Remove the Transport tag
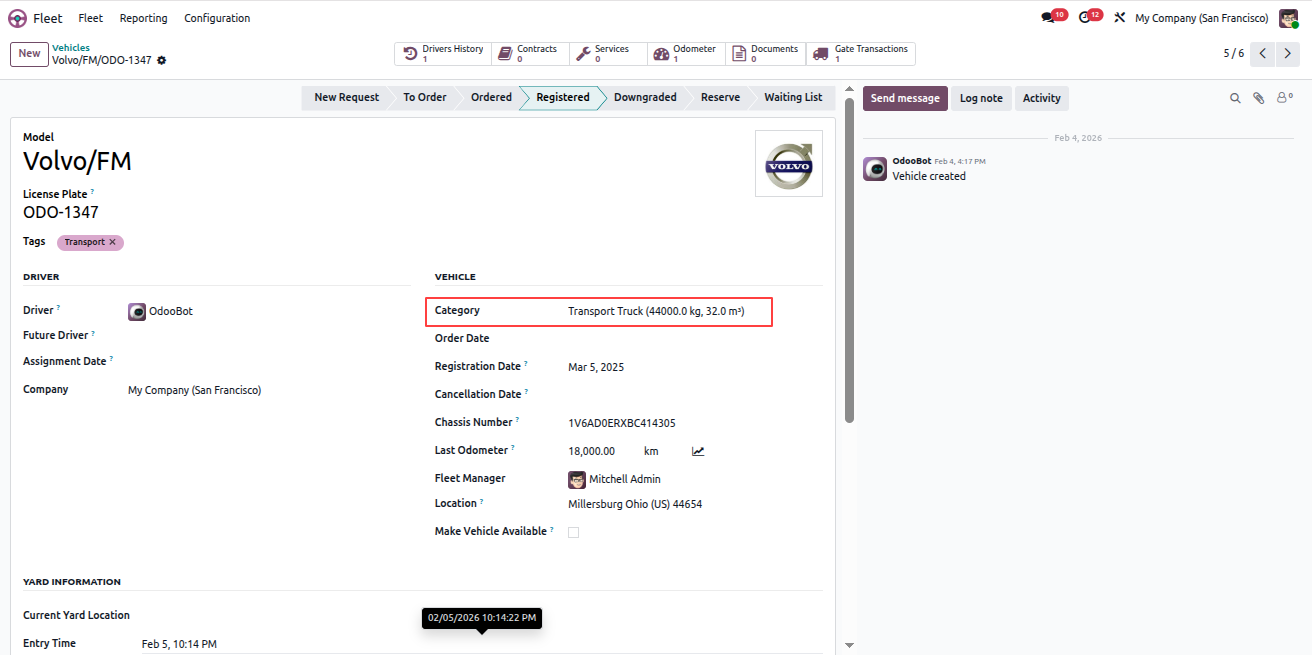 coord(112,242)
